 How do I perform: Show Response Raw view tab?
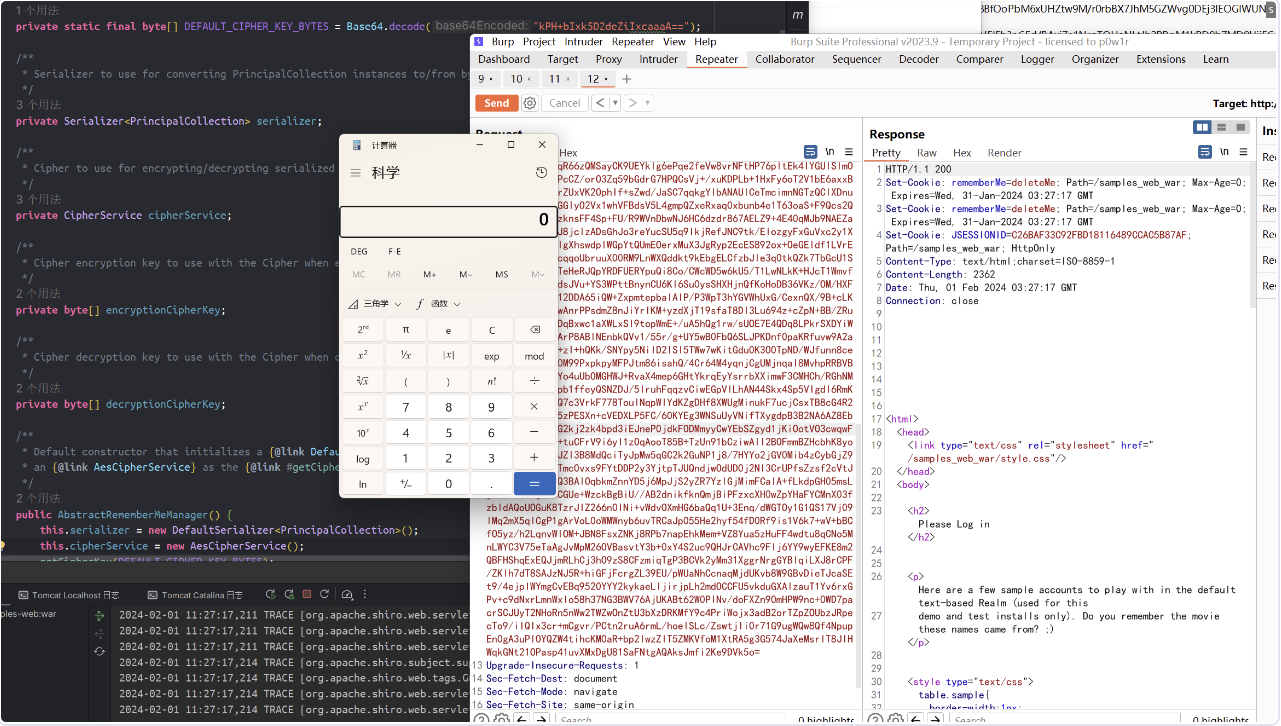[927, 153]
